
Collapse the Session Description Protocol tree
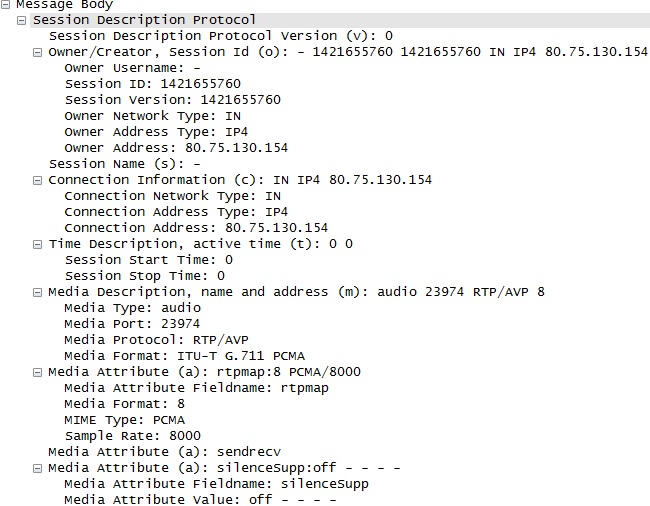pyautogui.click(x=21, y=20)
